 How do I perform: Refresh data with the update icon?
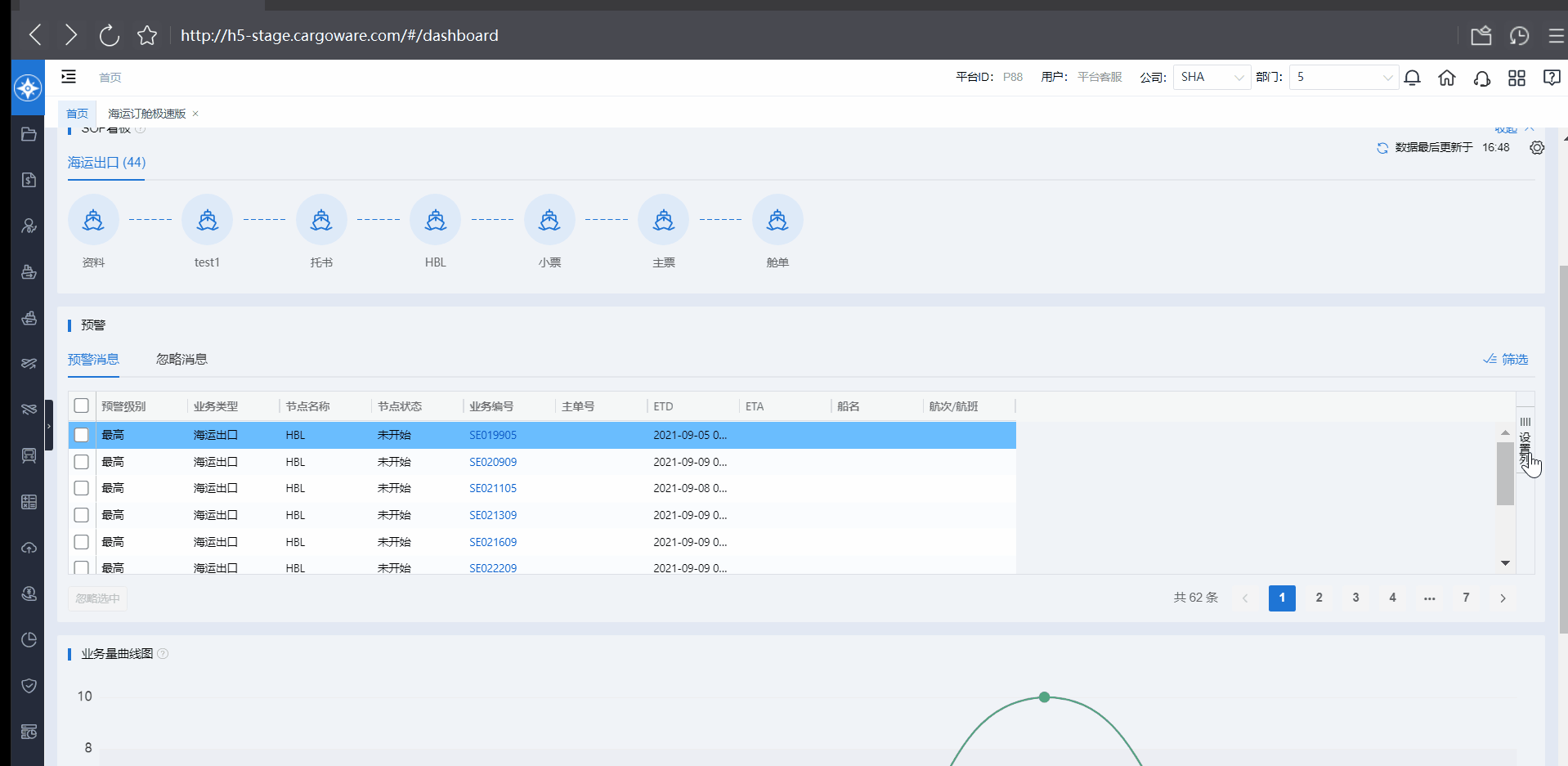pos(1382,148)
